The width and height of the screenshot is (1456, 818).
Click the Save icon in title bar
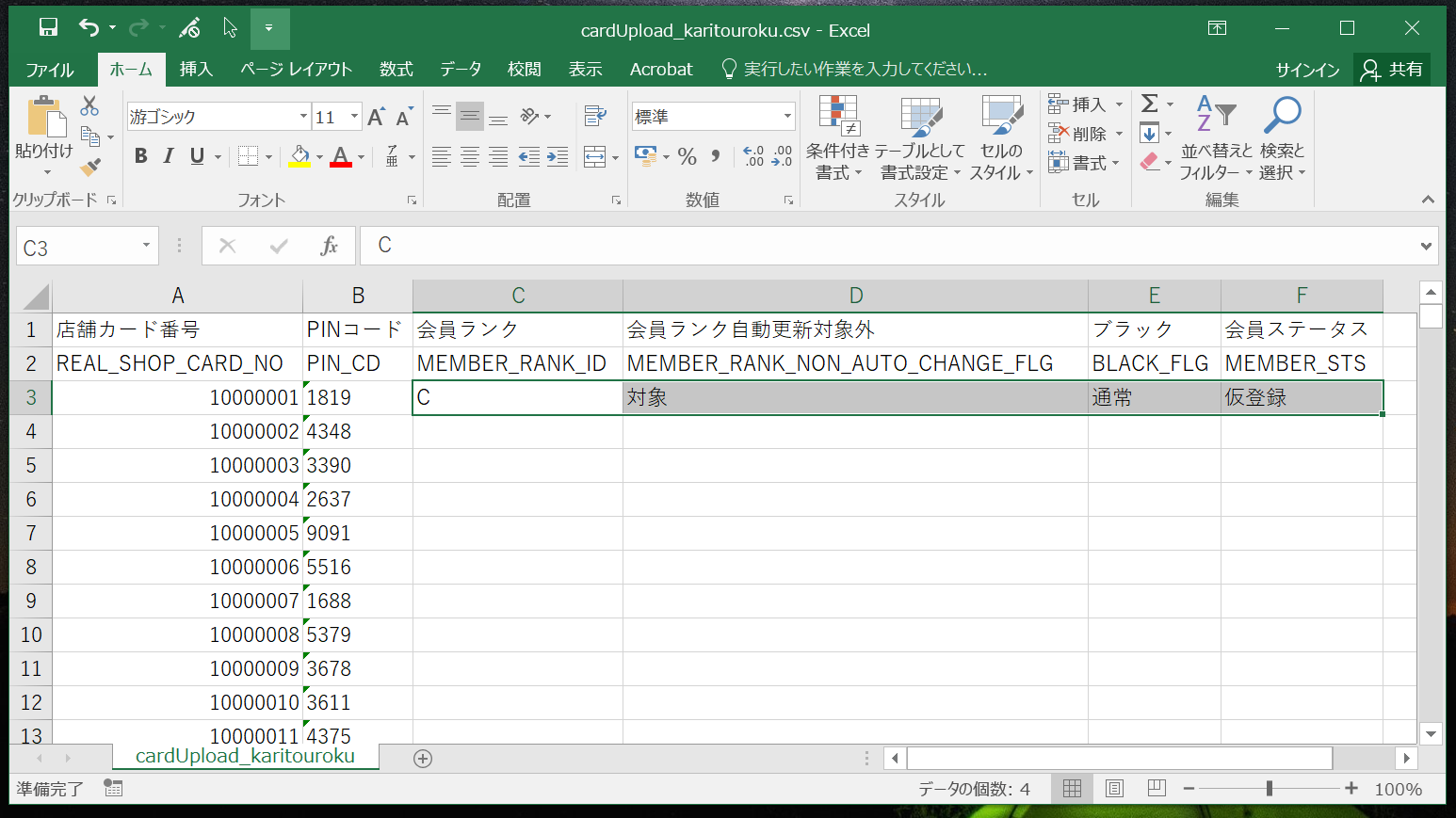[48, 28]
